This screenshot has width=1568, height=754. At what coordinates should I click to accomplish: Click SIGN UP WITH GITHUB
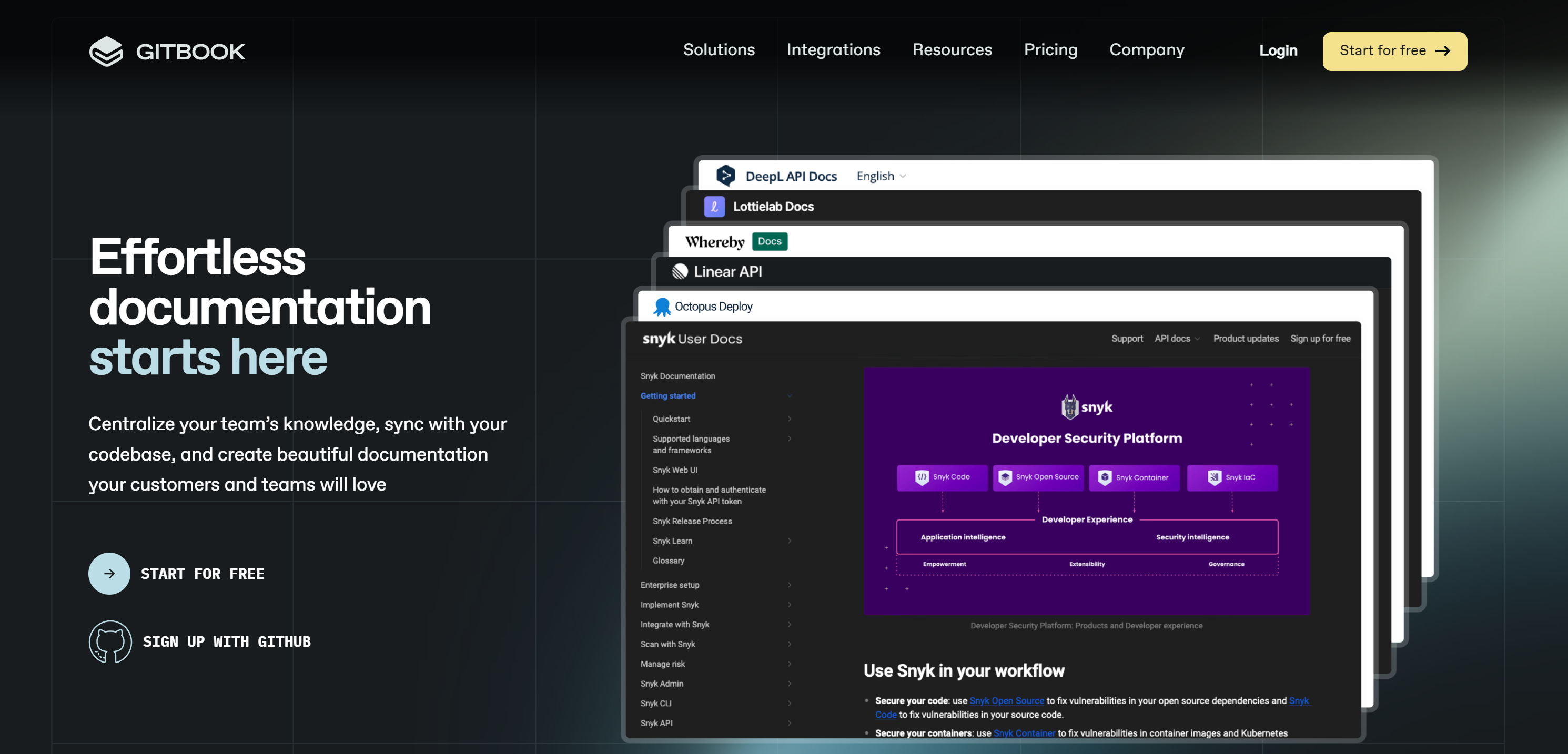point(227,641)
